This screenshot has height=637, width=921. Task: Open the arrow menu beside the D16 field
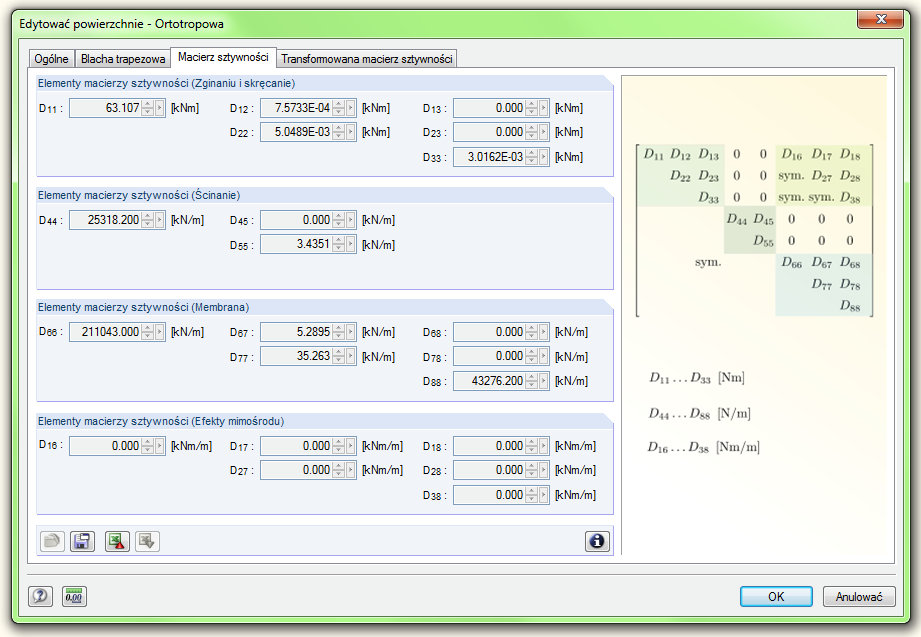[160, 446]
